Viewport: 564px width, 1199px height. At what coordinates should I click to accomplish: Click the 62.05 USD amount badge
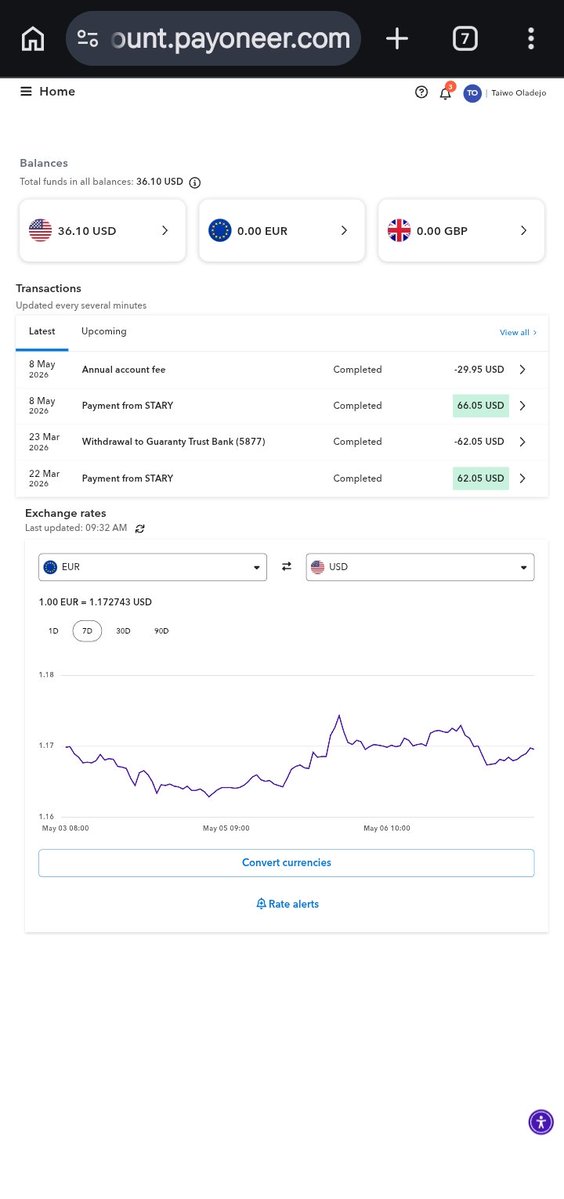[x=481, y=479]
